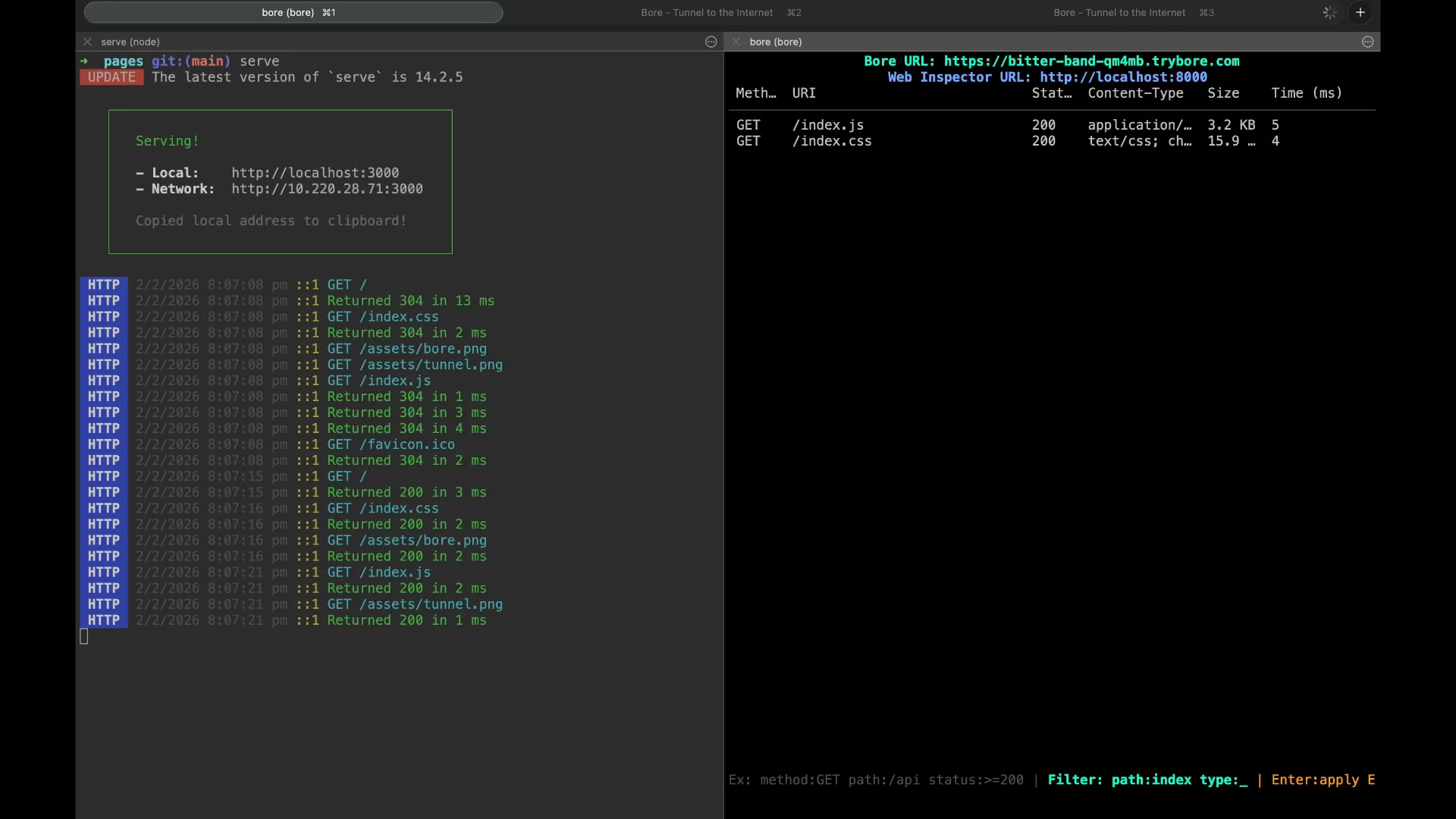The width and height of the screenshot is (1456, 819).
Task: Open new tab with plus icon
Action: pos(1360,12)
